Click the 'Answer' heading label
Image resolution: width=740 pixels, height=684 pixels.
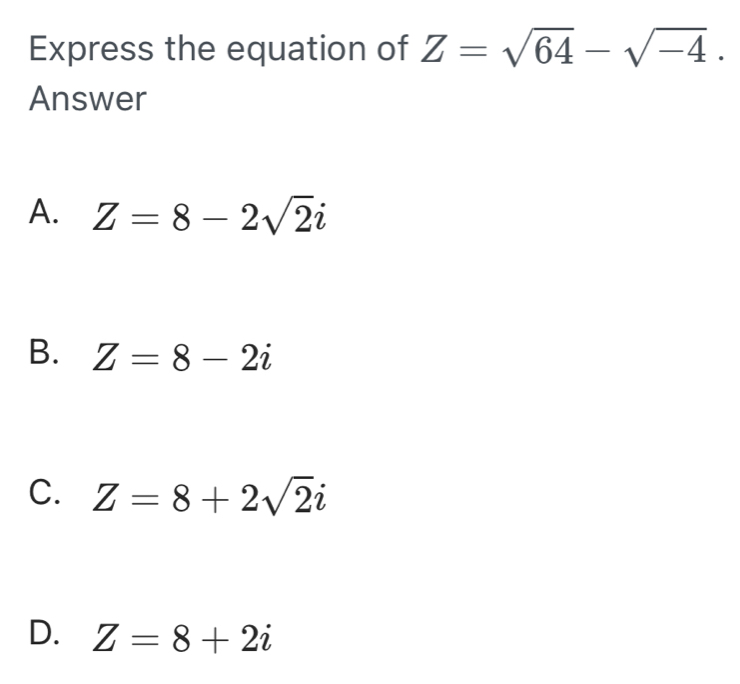point(88,99)
